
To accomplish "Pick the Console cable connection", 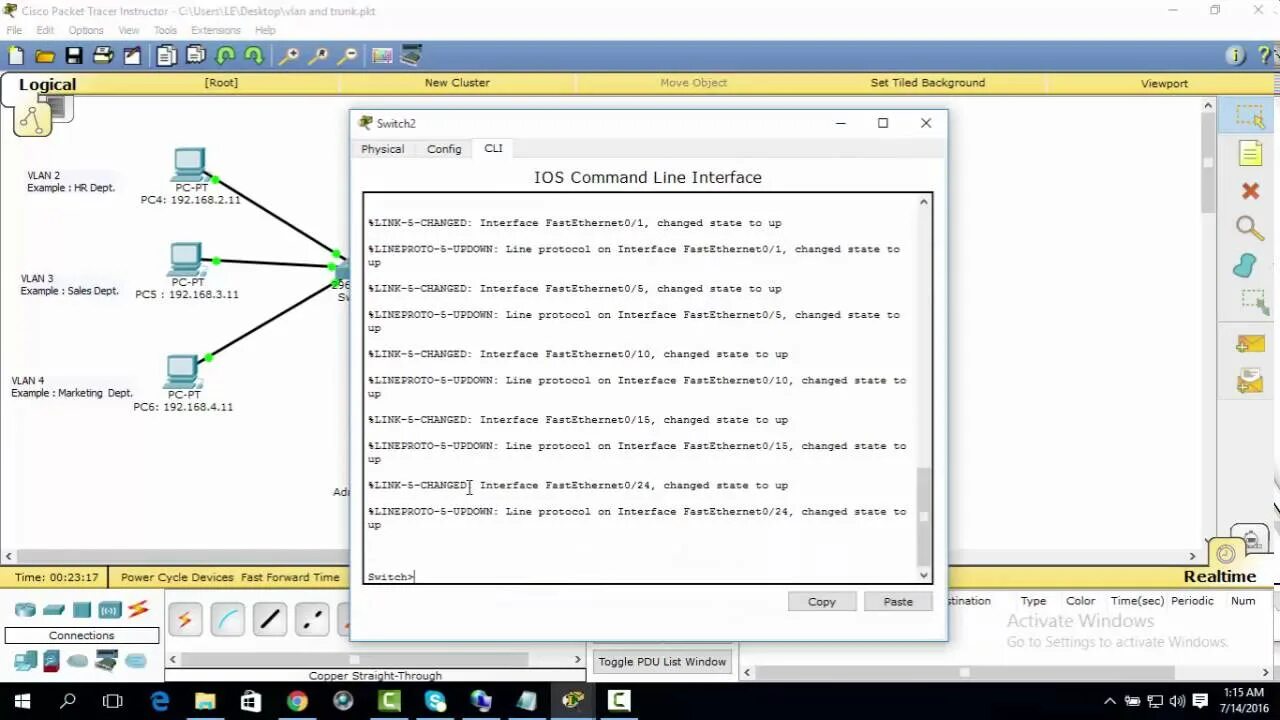I will [227, 620].
